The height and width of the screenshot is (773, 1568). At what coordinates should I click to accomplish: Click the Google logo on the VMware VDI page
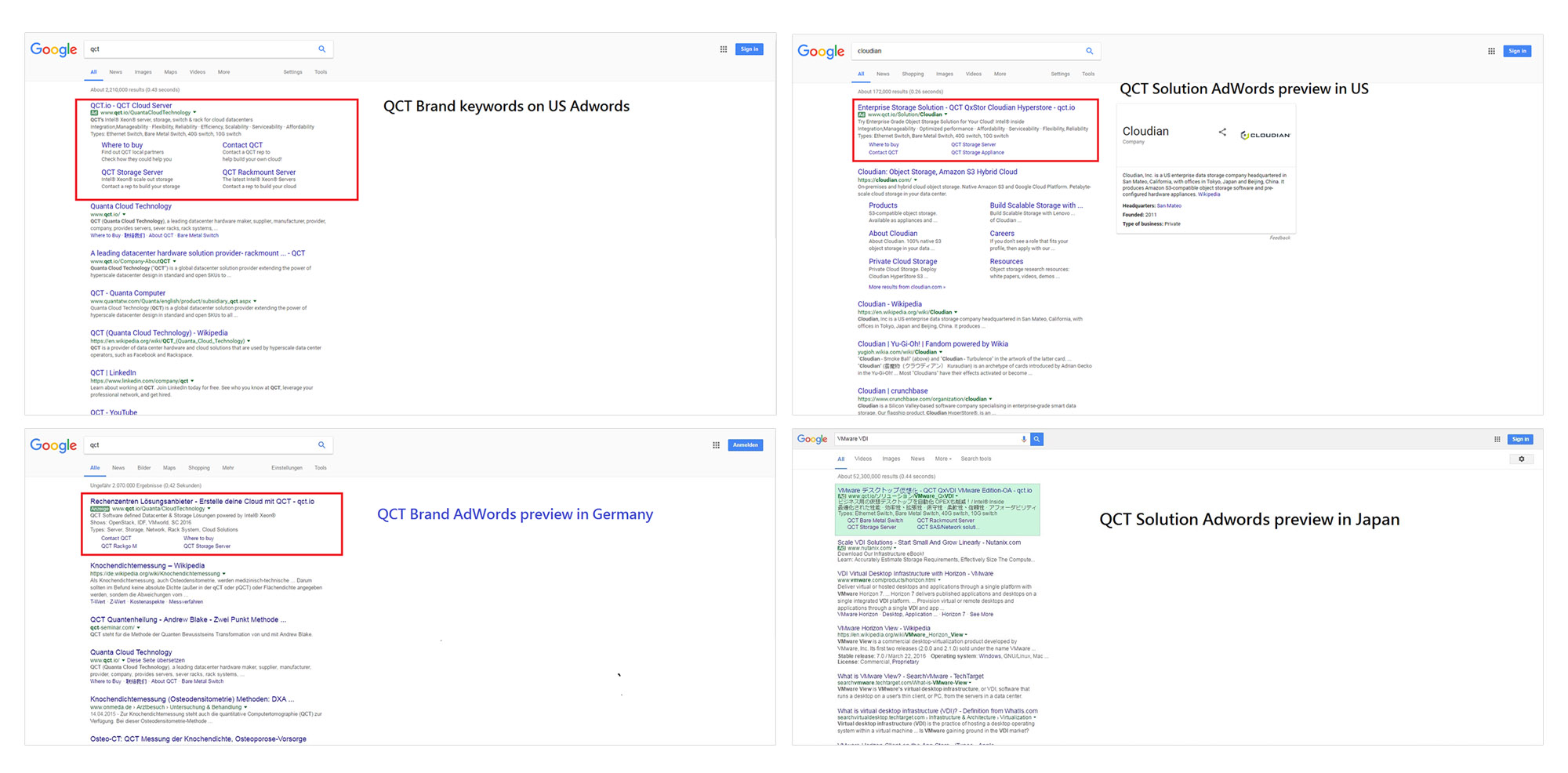812,439
